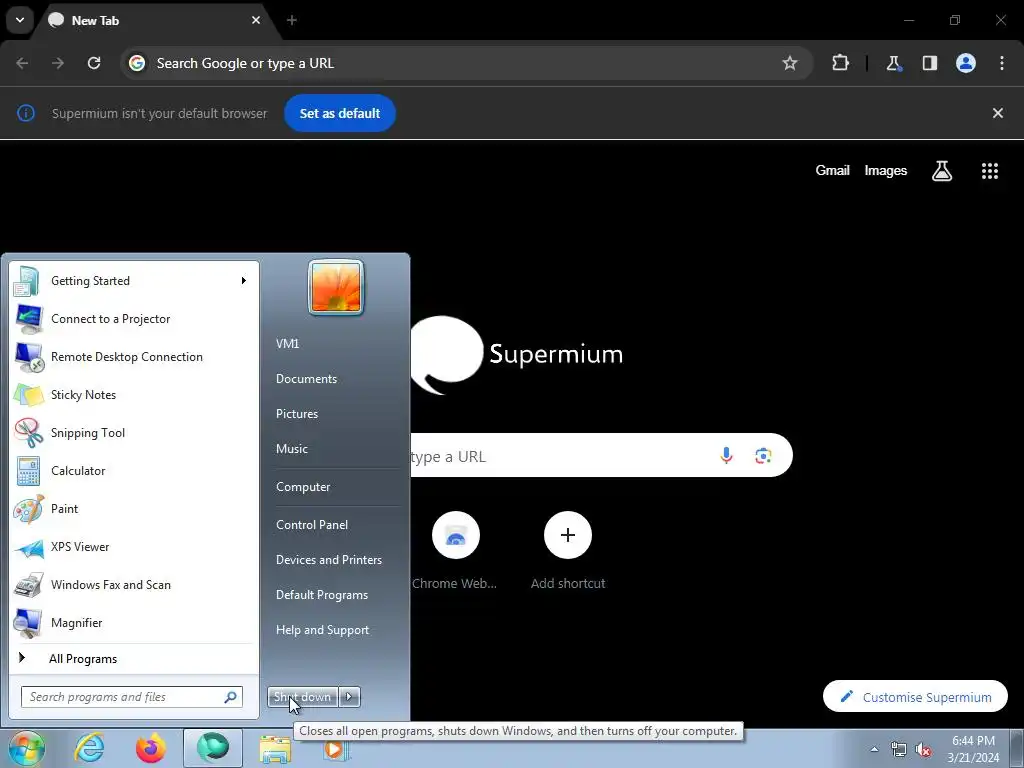The width and height of the screenshot is (1024, 768).
Task: Click the infobar information icon
Action: tap(25, 113)
